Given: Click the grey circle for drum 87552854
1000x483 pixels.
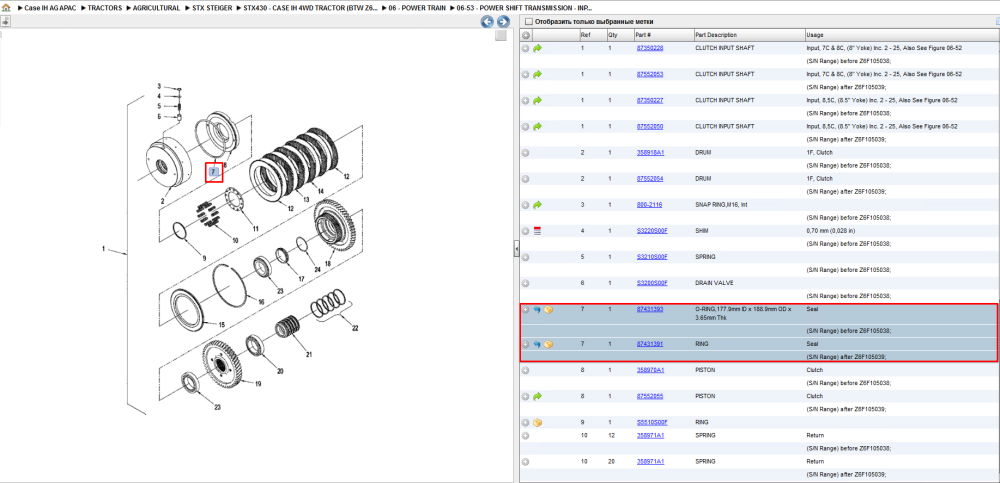Looking at the screenshot, I should [x=526, y=179].
